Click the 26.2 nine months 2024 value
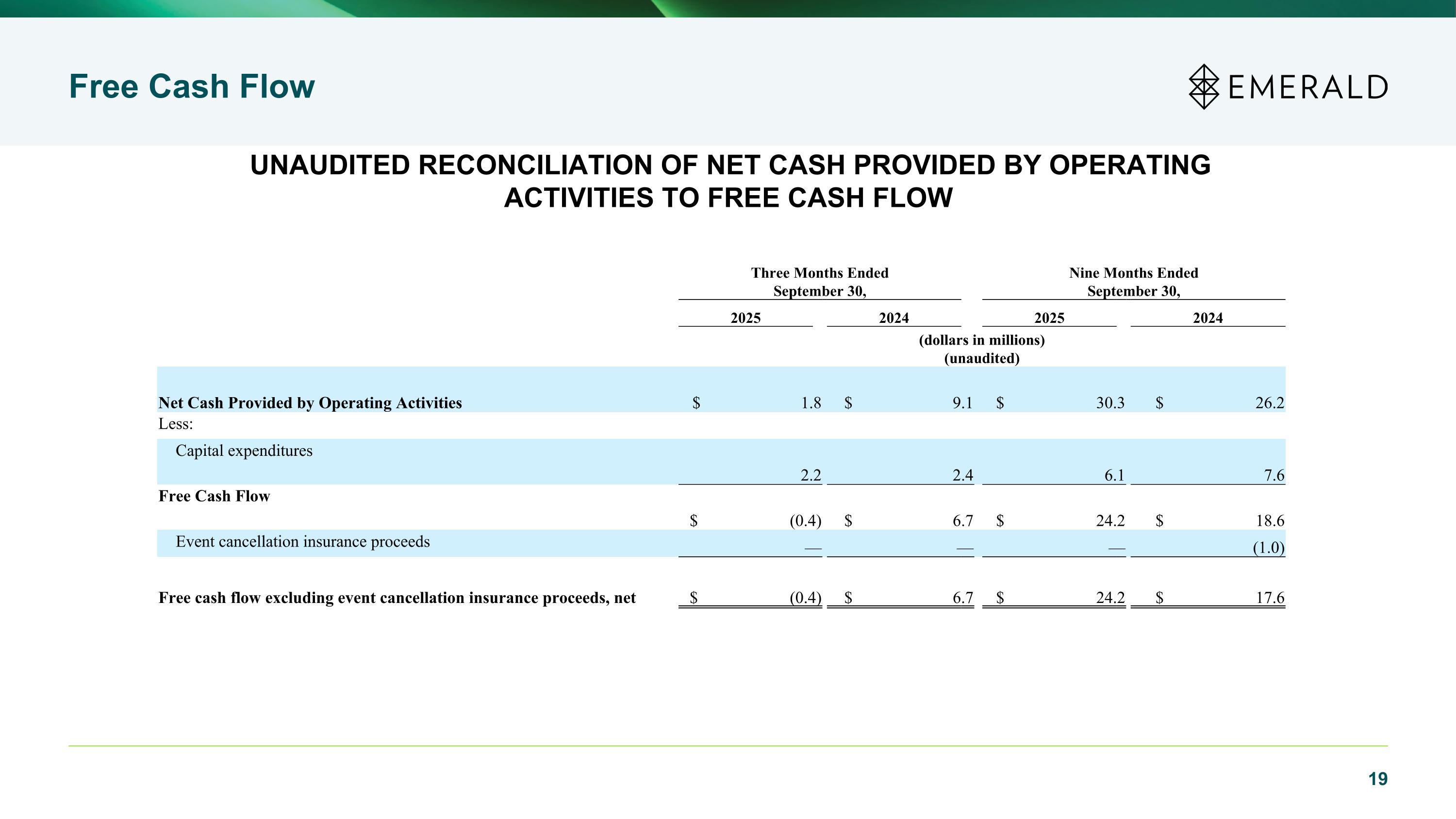Screen dimensions: 1456x819 1269,402
